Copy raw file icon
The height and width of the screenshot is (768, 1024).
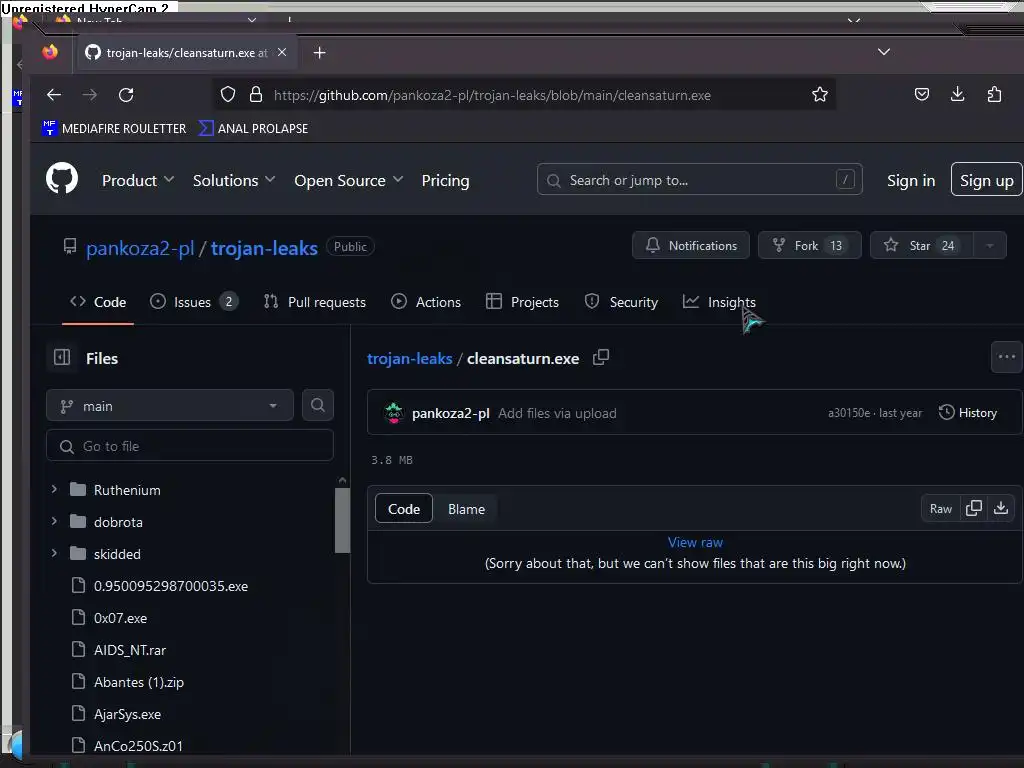[974, 508]
